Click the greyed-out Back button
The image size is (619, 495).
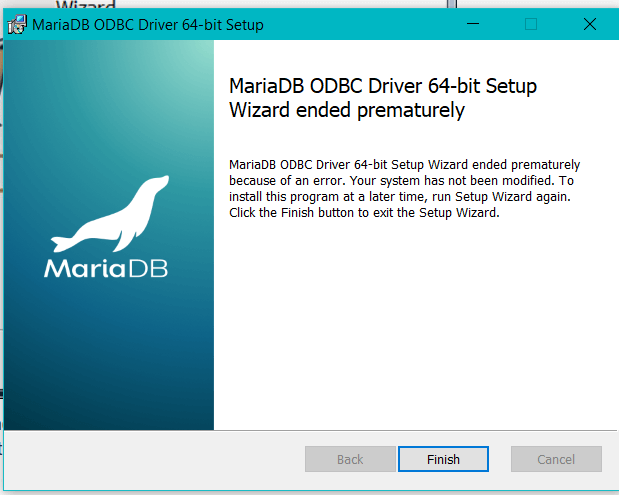[x=350, y=459]
